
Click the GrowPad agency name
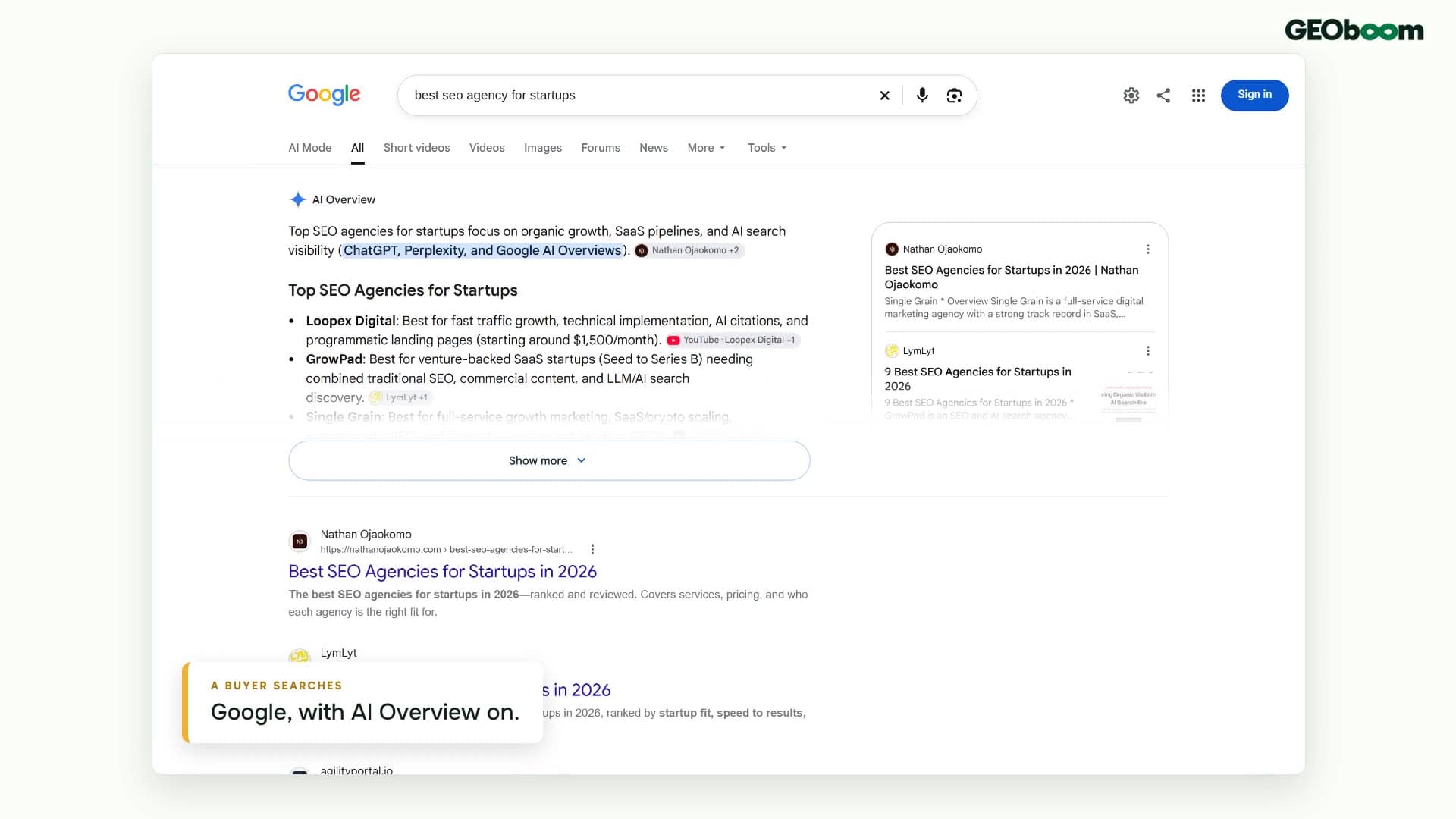click(334, 359)
